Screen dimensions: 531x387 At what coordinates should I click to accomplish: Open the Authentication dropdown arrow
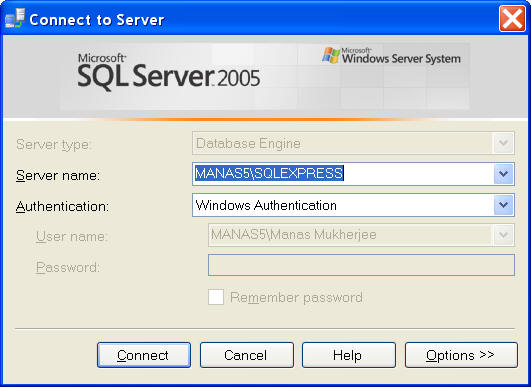pos(503,205)
